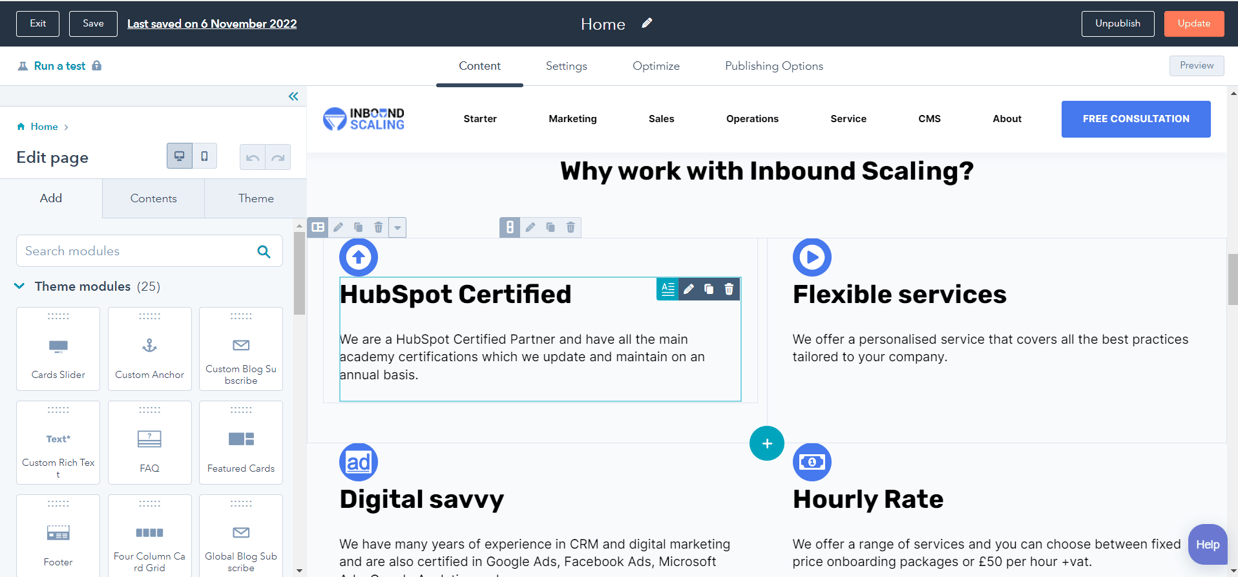Select the Custom Blog Subscribe module

point(241,348)
